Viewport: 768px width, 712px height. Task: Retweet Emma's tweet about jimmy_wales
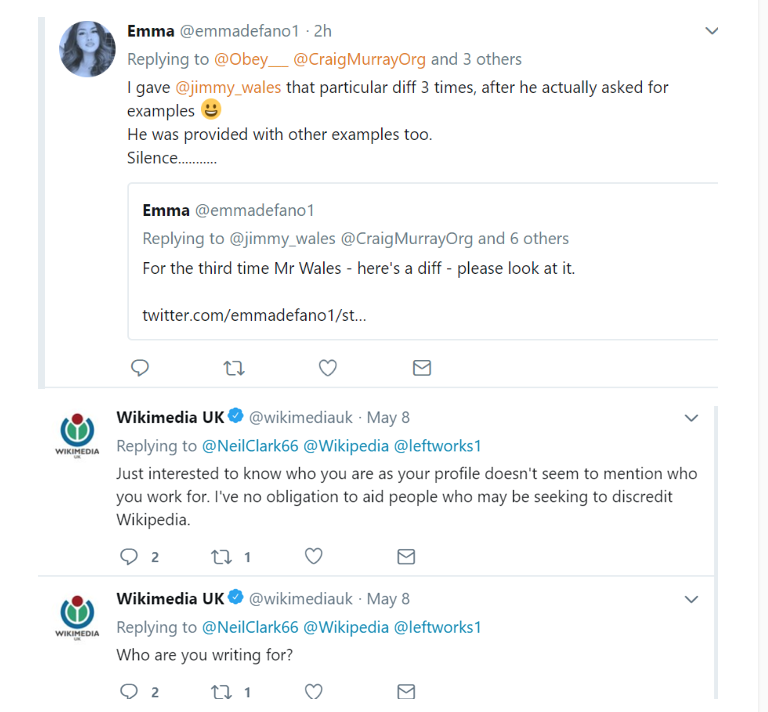point(234,368)
